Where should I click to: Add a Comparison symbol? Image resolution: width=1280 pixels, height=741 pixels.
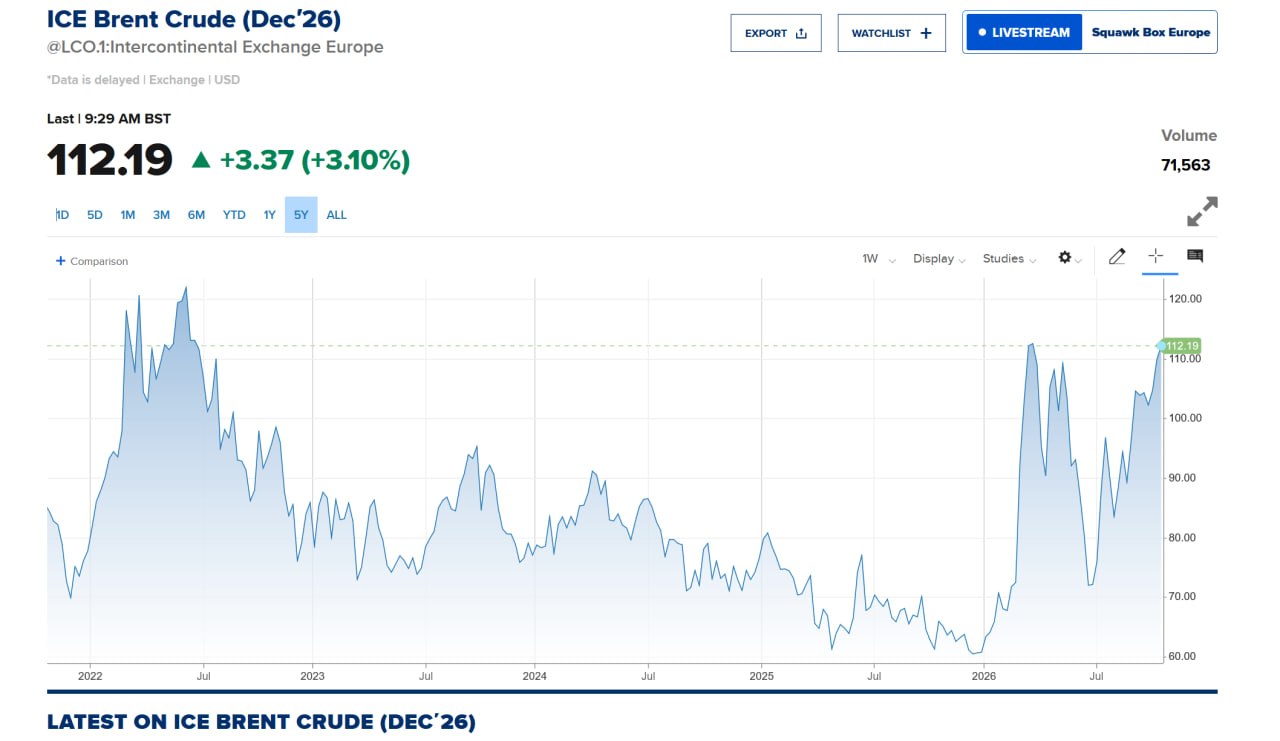[92, 261]
